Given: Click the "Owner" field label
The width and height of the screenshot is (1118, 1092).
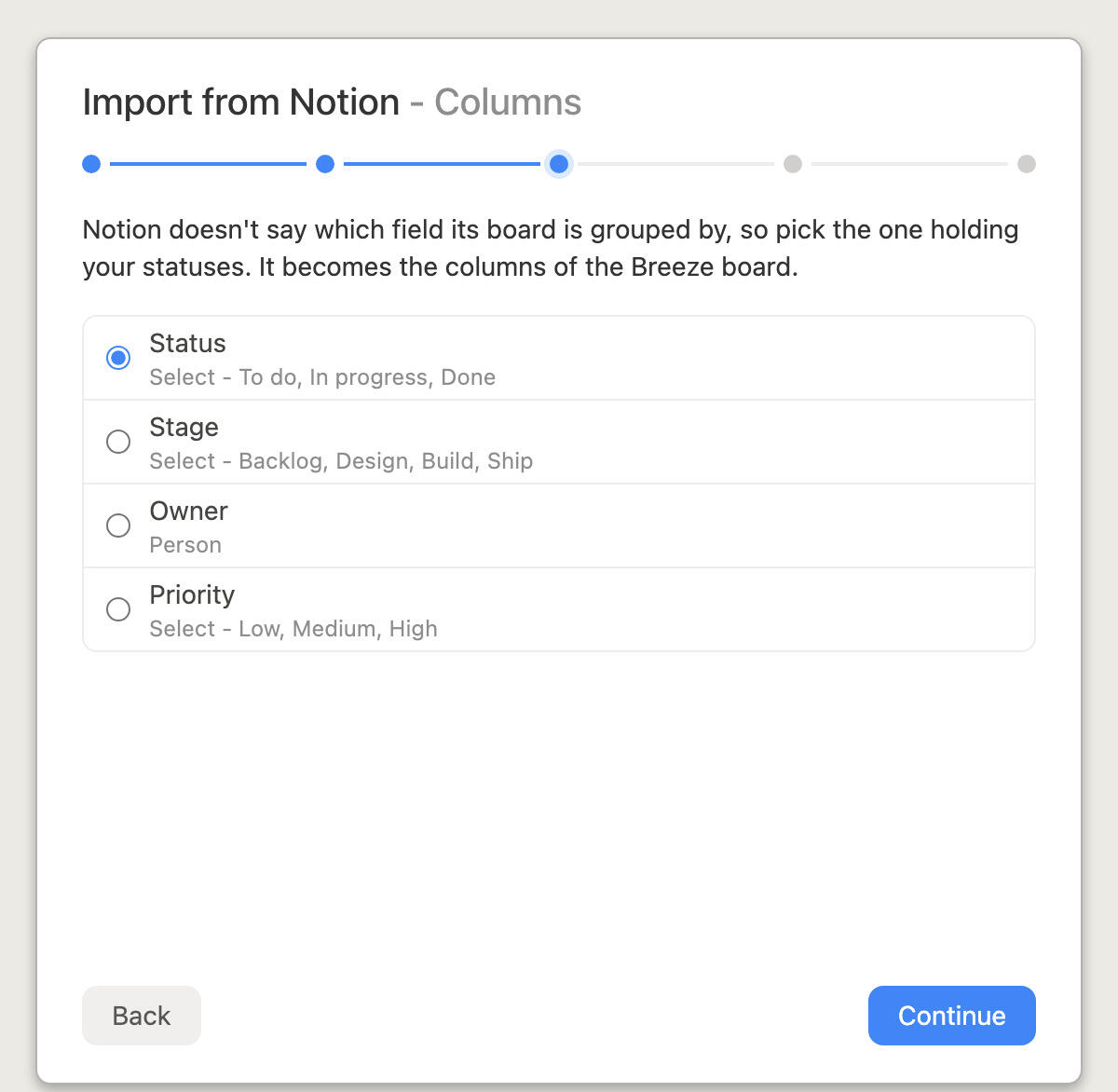Looking at the screenshot, I should tap(188, 512).
